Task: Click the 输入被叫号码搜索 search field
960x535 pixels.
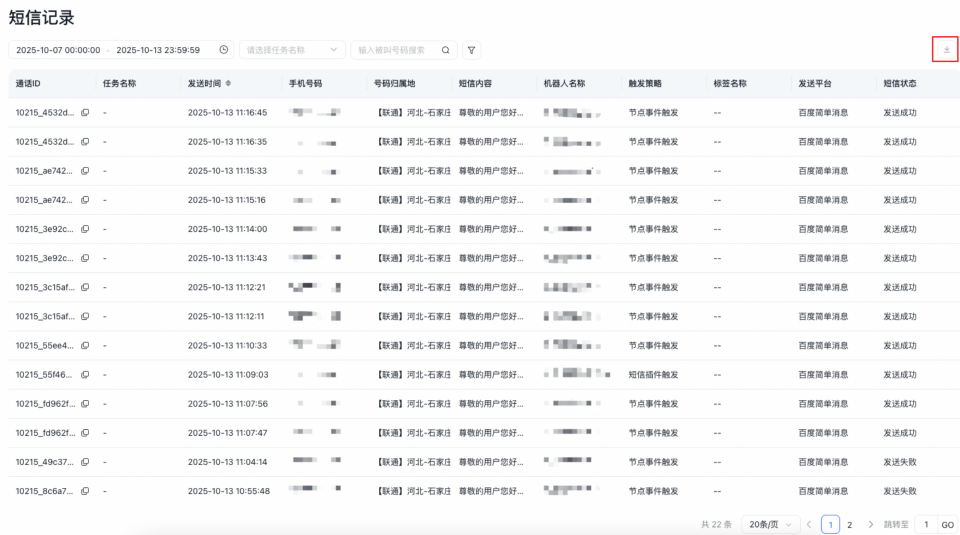Action: pos(395,50)
